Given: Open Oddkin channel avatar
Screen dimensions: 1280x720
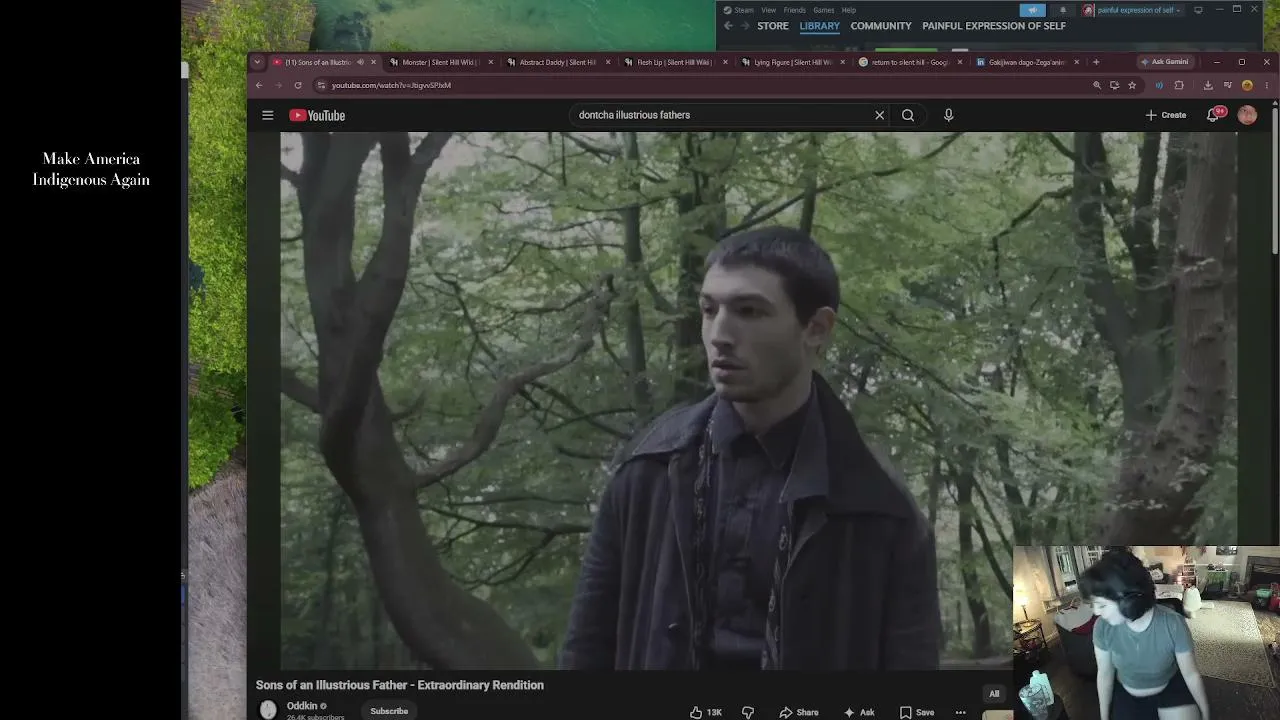Looking at the screenshot, I should (268, 710).
